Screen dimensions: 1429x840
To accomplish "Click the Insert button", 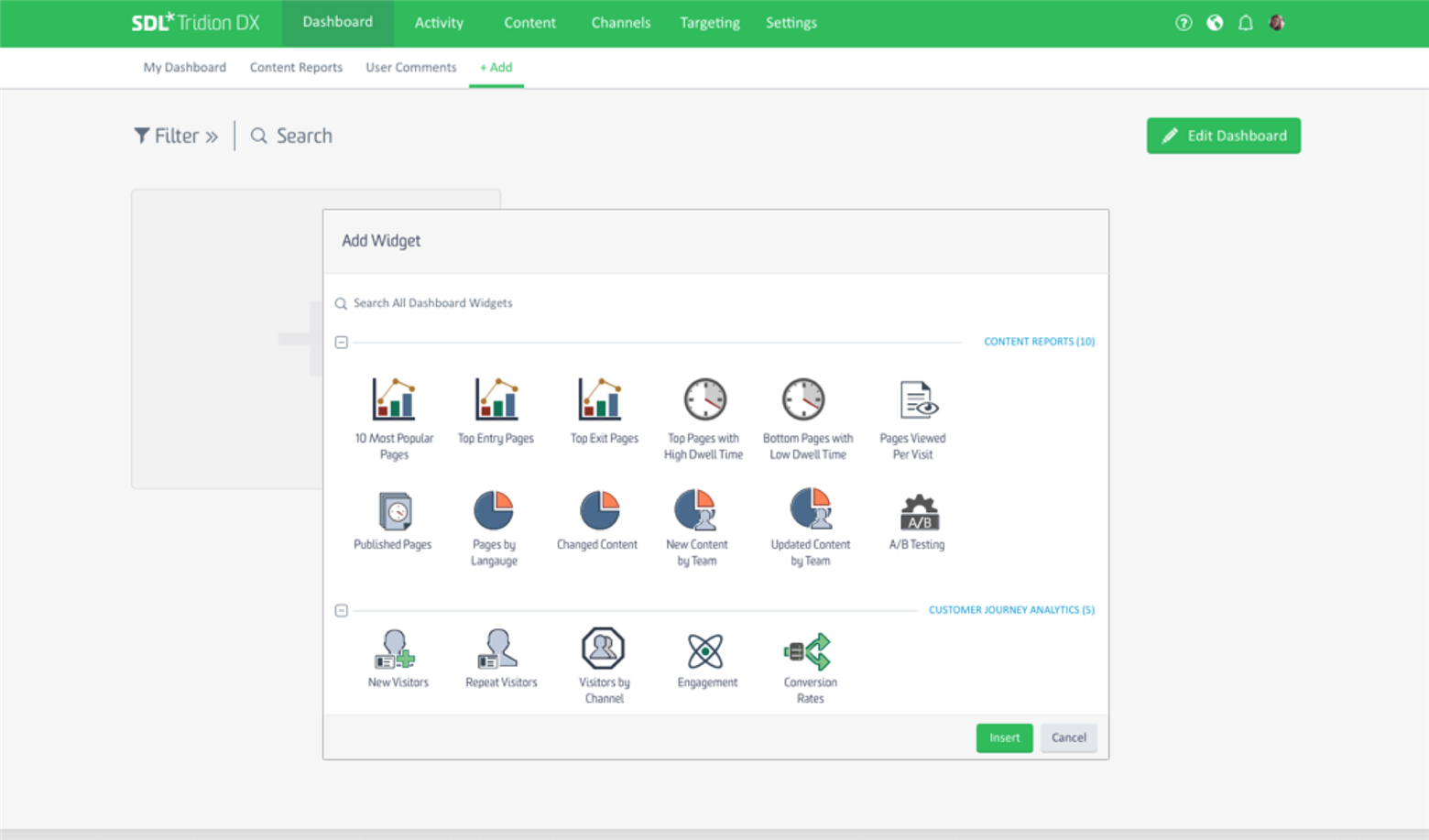I will (1004, 737).
